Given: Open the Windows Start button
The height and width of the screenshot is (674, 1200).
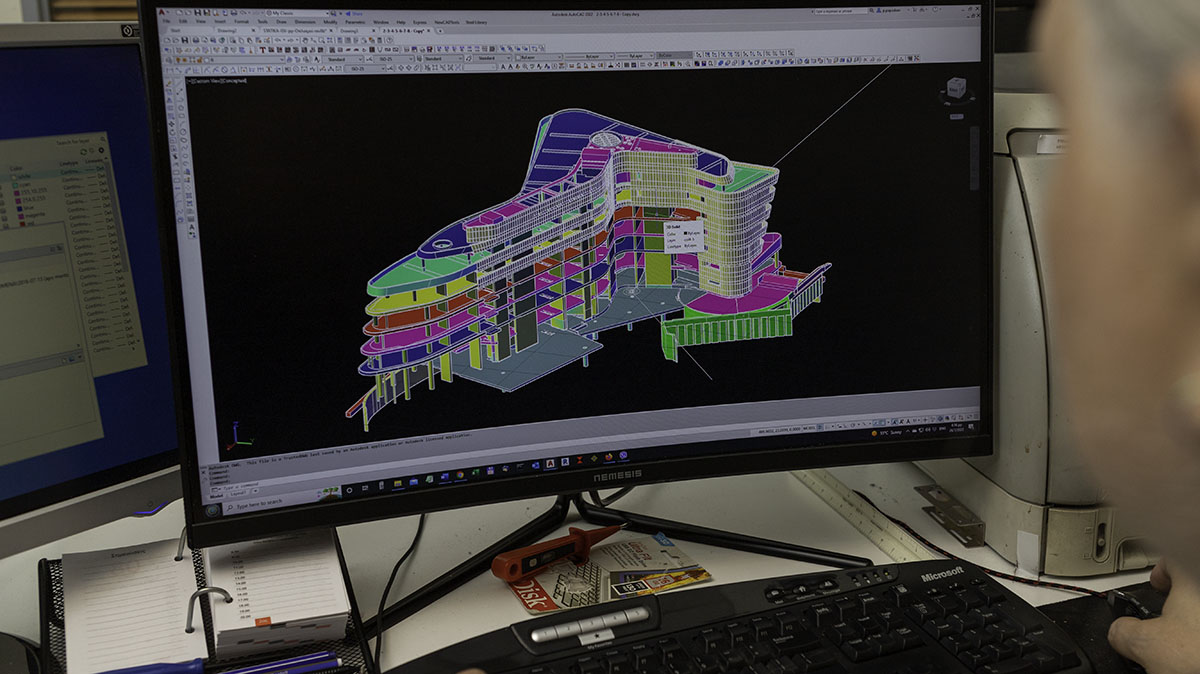Looking at the screenshot, I should point(212,509).
